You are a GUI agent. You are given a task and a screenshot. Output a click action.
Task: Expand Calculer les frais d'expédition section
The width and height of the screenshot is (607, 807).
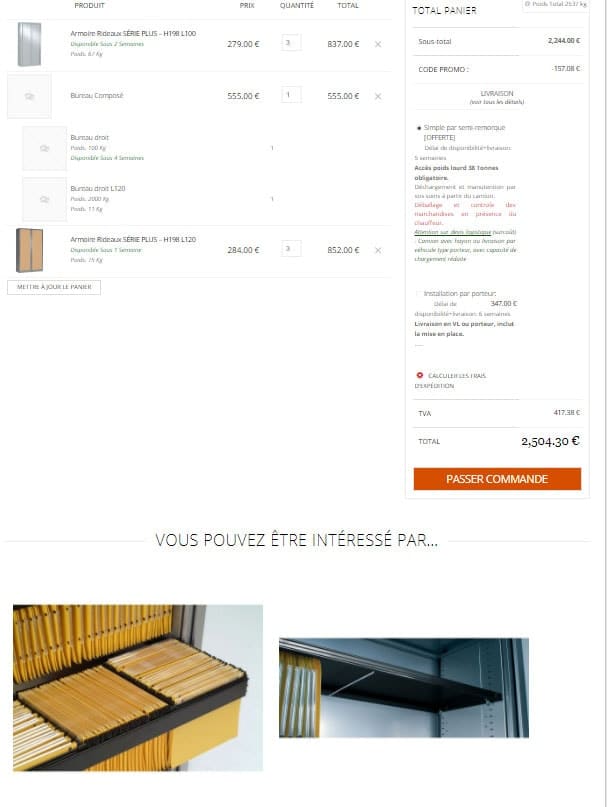coord(450,380)
